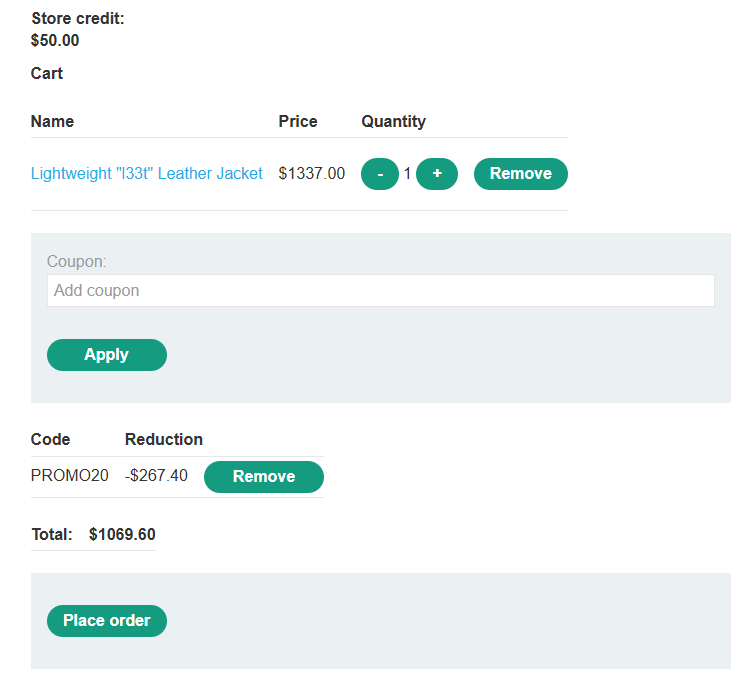Click the $1337.00 jacket price
Image resolution: width=741 pixels, height=678 pixels.
coord(311,174)
